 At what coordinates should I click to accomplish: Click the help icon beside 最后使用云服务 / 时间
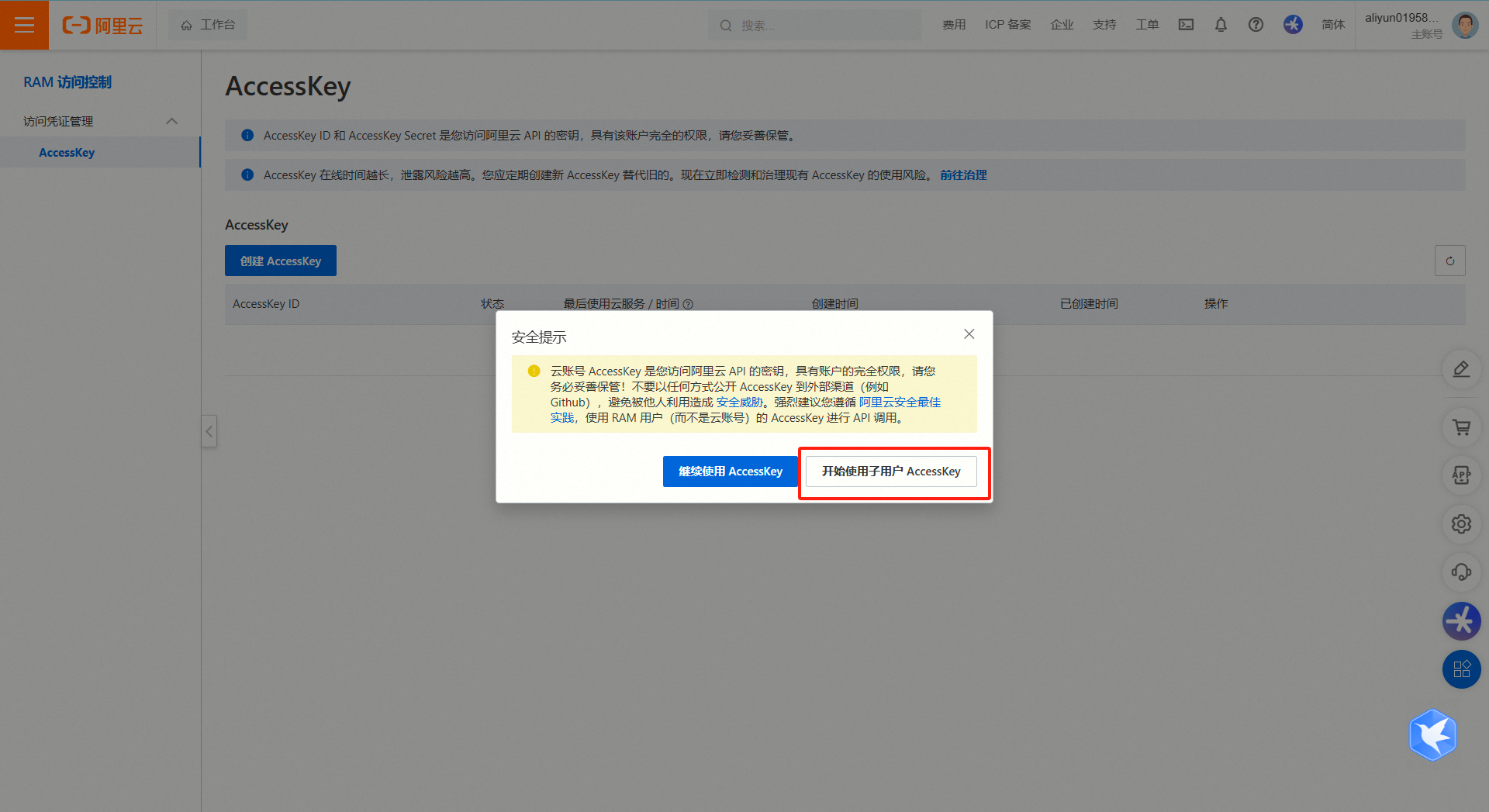click(688, 304)
